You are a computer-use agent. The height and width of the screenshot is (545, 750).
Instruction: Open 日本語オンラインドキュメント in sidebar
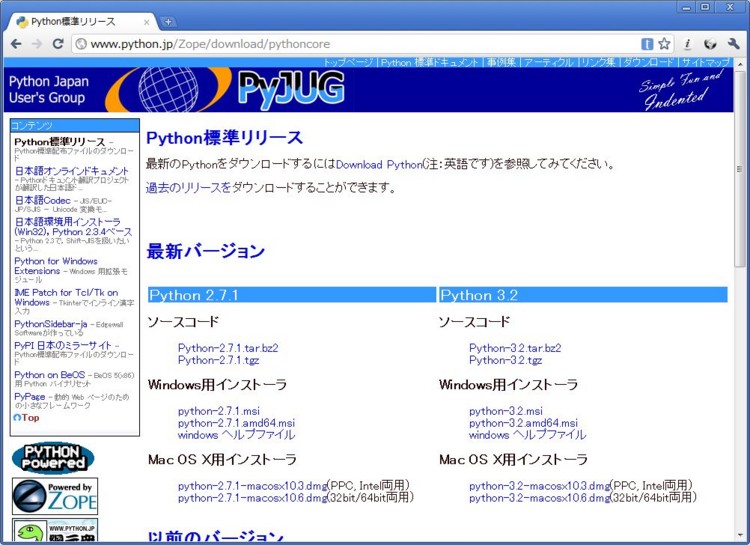click(72, 171)
